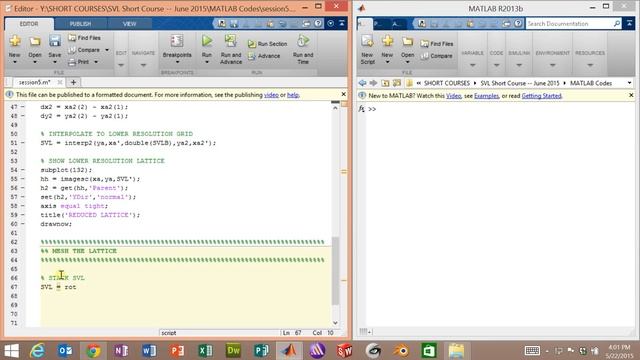Close the session5.m tab
The width and height of the screenshot is (640, 360).
pyautogui.click(x=60, y=82)
